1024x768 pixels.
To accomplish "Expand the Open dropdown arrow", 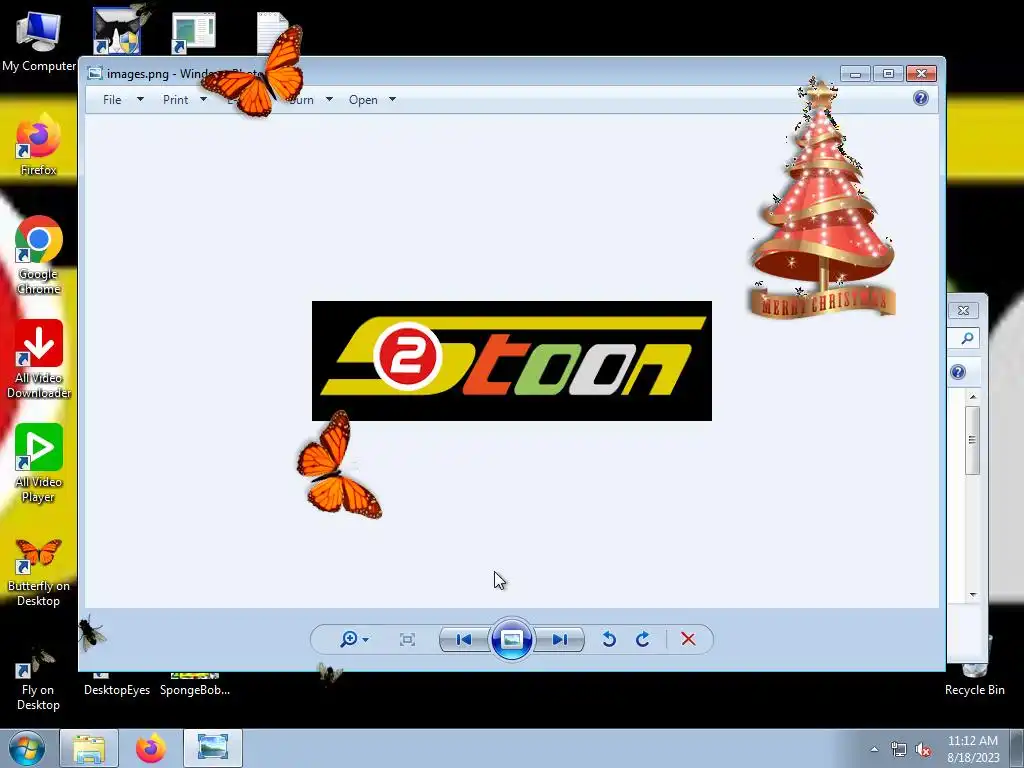I will (x=392, y=99).
